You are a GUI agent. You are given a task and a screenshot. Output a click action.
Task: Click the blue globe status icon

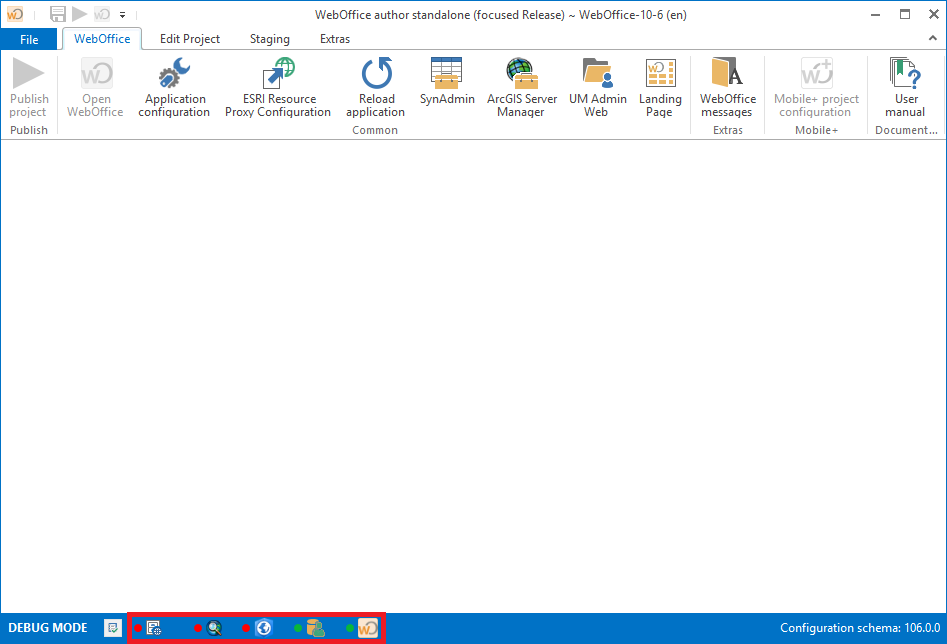pos(264,628)
